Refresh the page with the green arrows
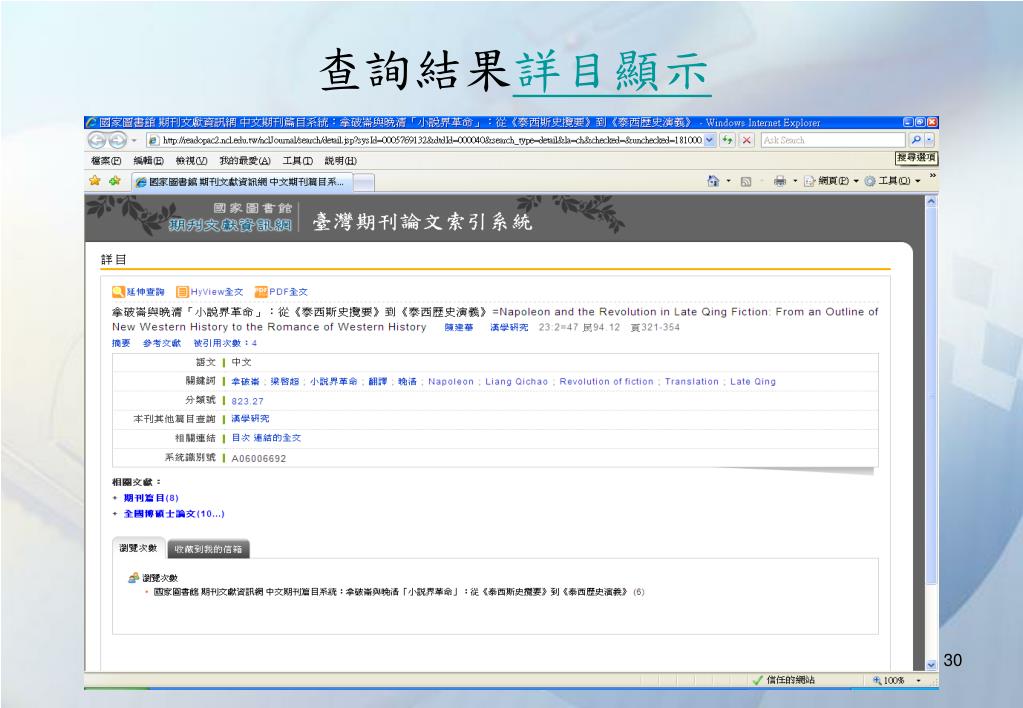 tap(727, 140)
